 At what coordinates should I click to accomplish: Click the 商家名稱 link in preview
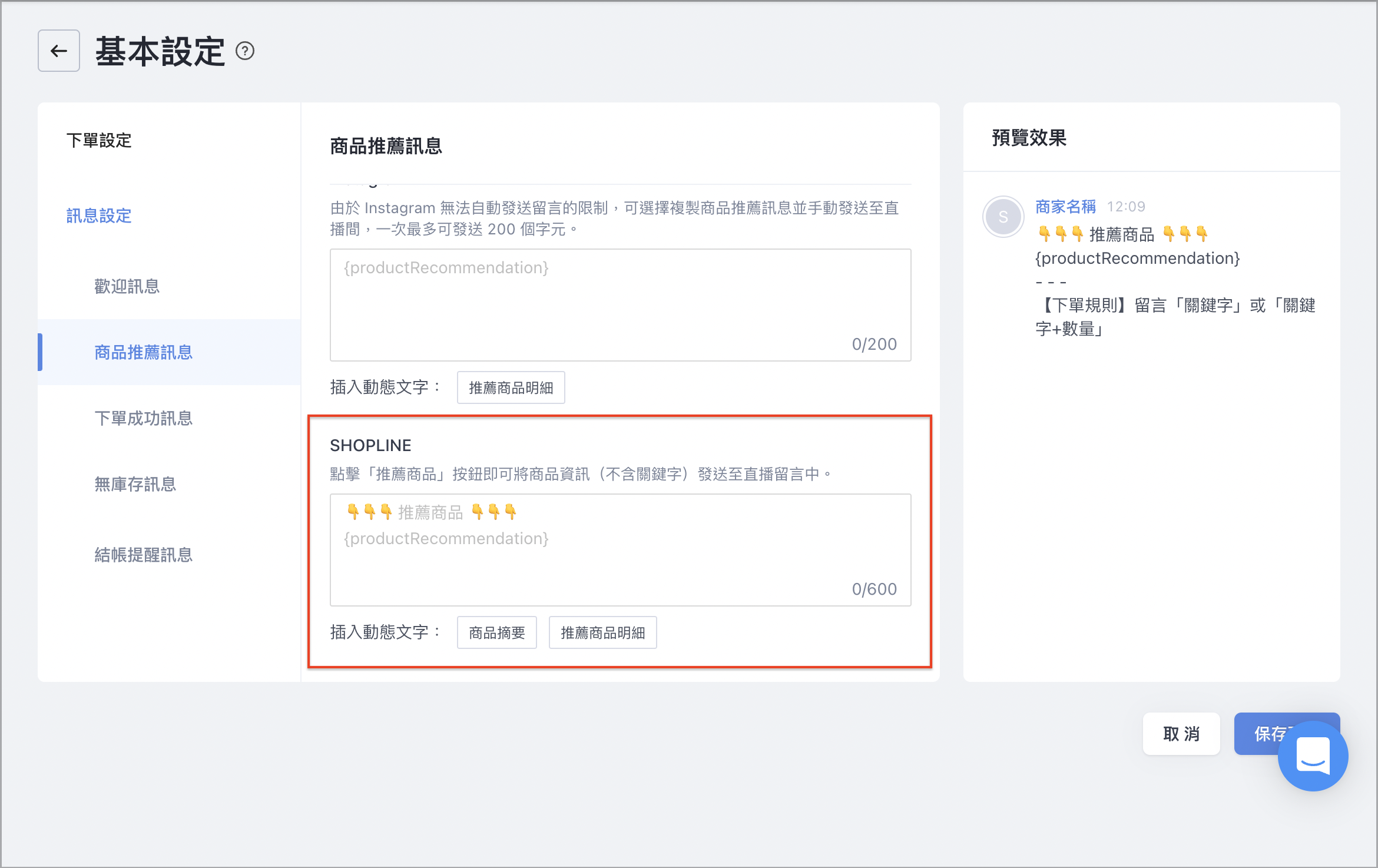tap(1066, 207)
